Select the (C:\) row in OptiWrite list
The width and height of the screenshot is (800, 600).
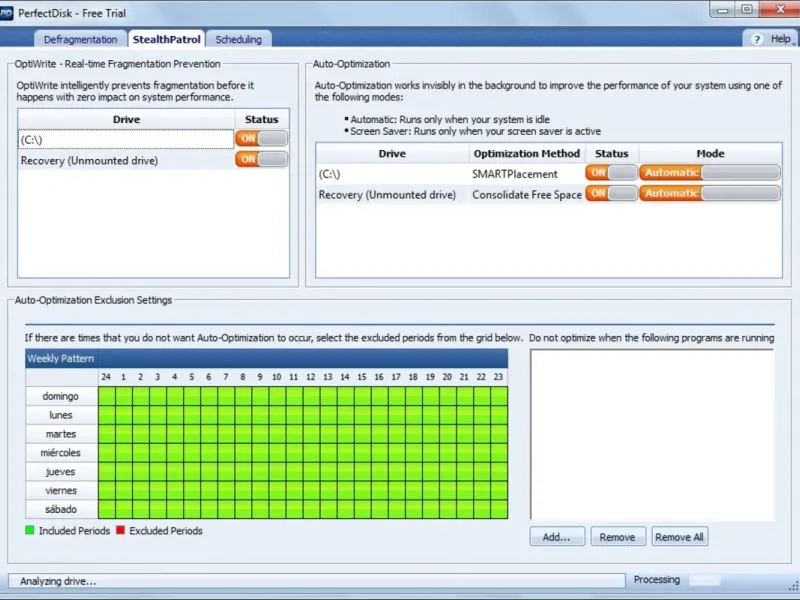pyautogui.click(x=126, y=139)
